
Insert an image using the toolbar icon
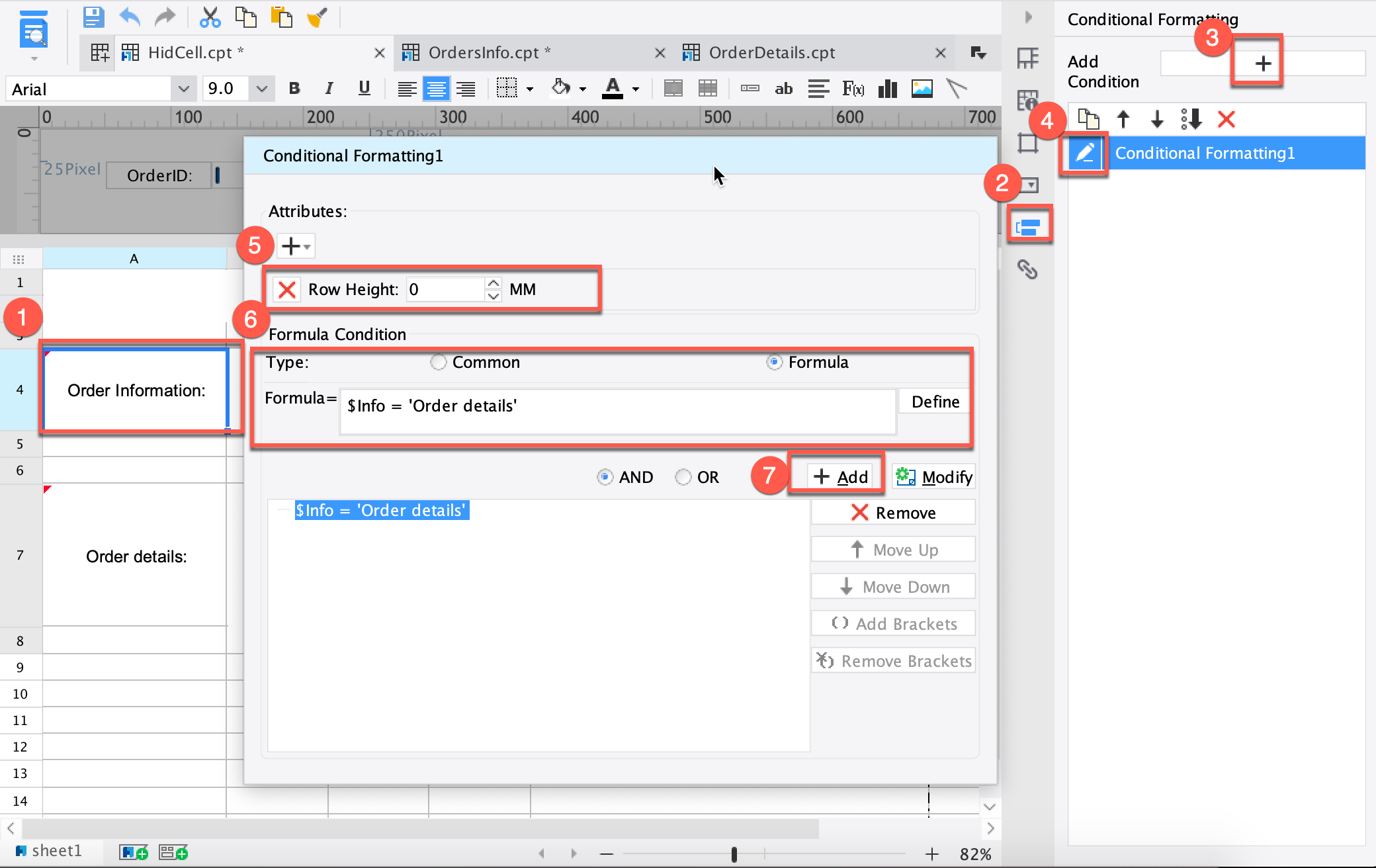click(922, 88)
